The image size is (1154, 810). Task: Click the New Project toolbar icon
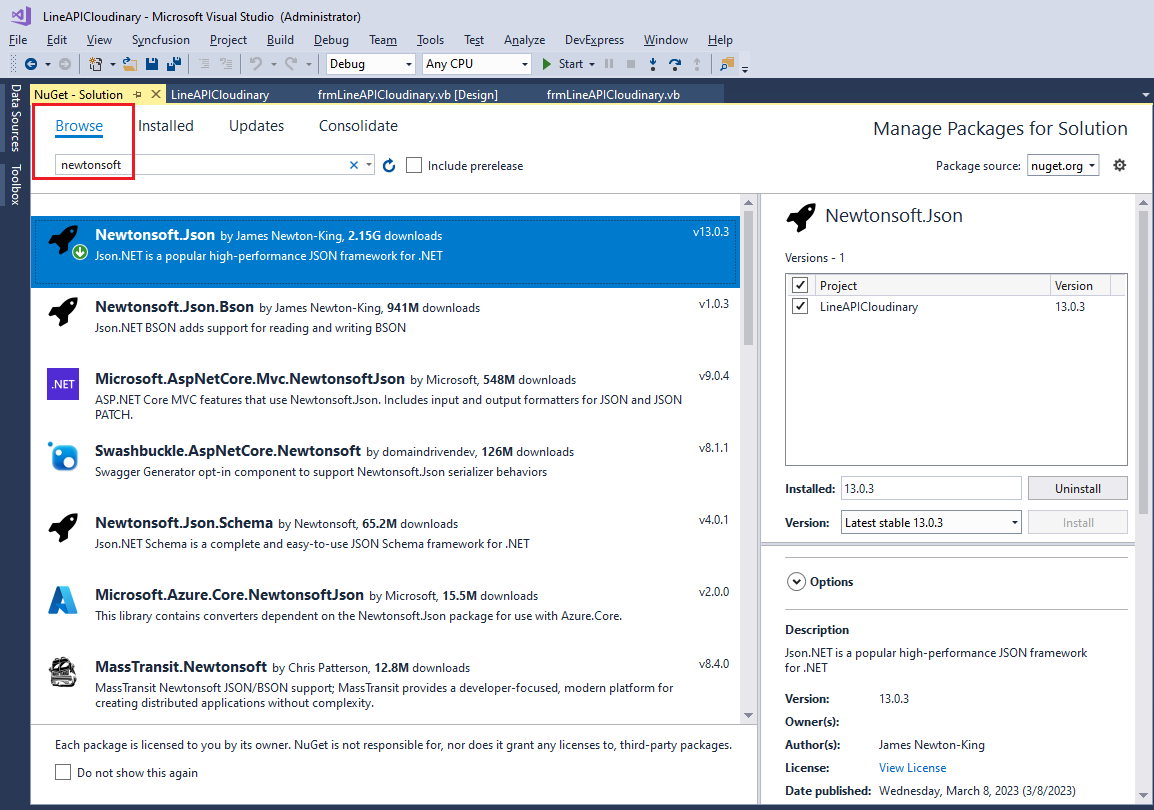click(x=95, y=63)
